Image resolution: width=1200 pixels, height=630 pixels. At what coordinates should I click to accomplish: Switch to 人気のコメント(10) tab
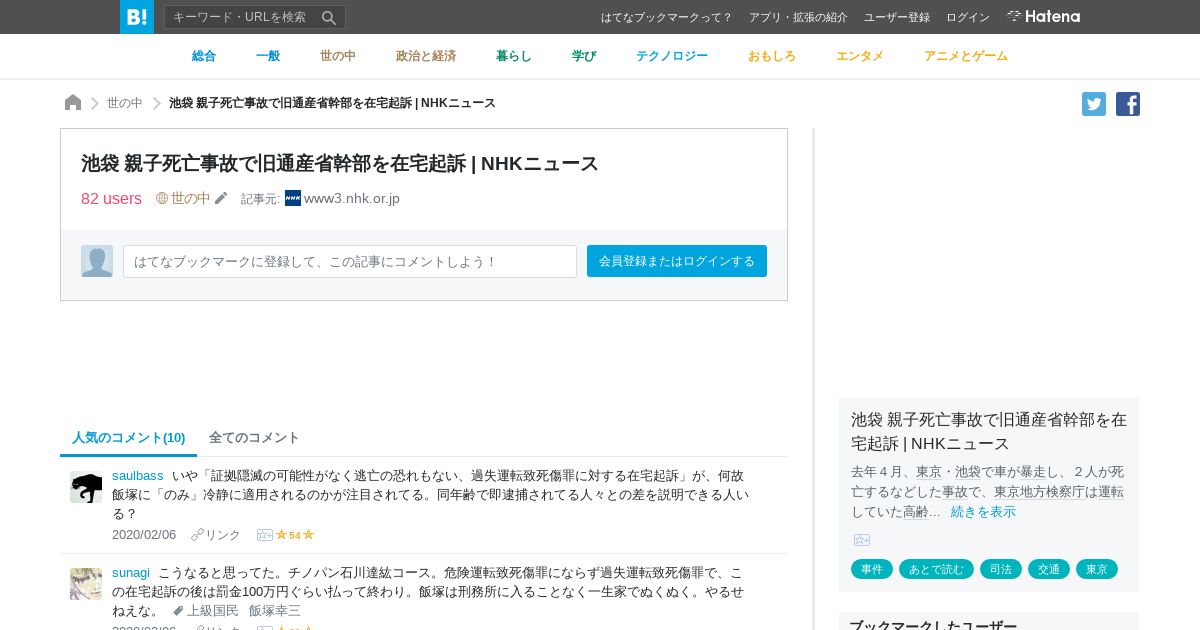coord(128,438)
